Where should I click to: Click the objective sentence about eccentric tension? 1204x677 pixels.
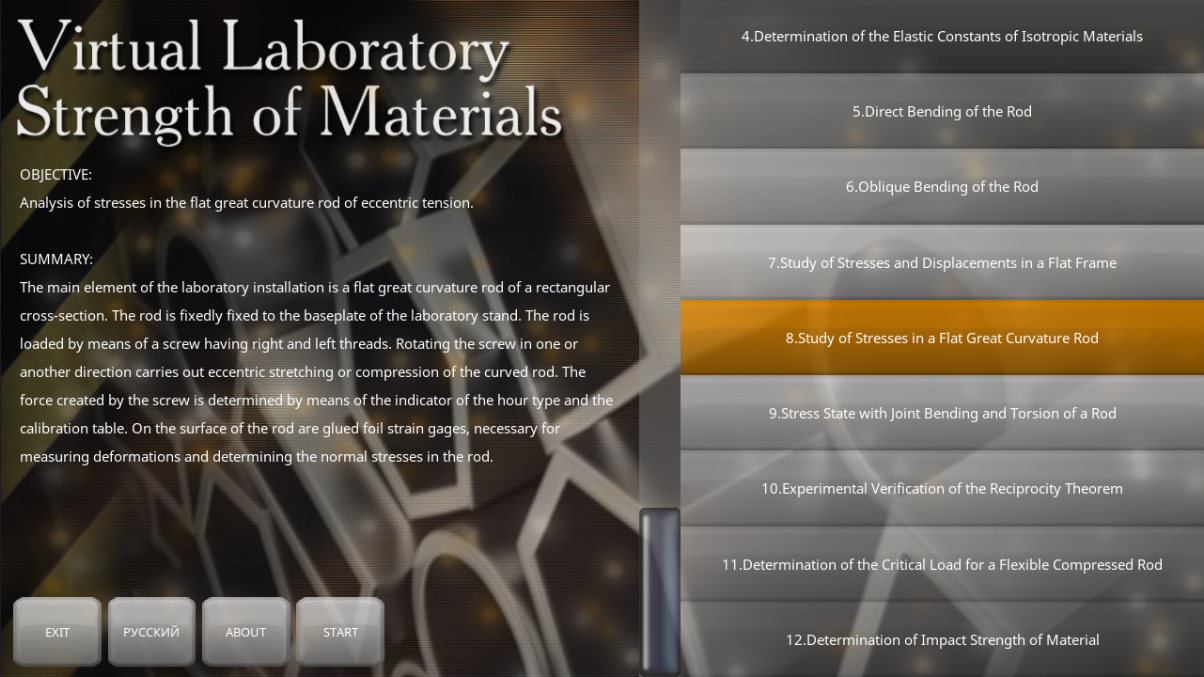click(246, 202)
